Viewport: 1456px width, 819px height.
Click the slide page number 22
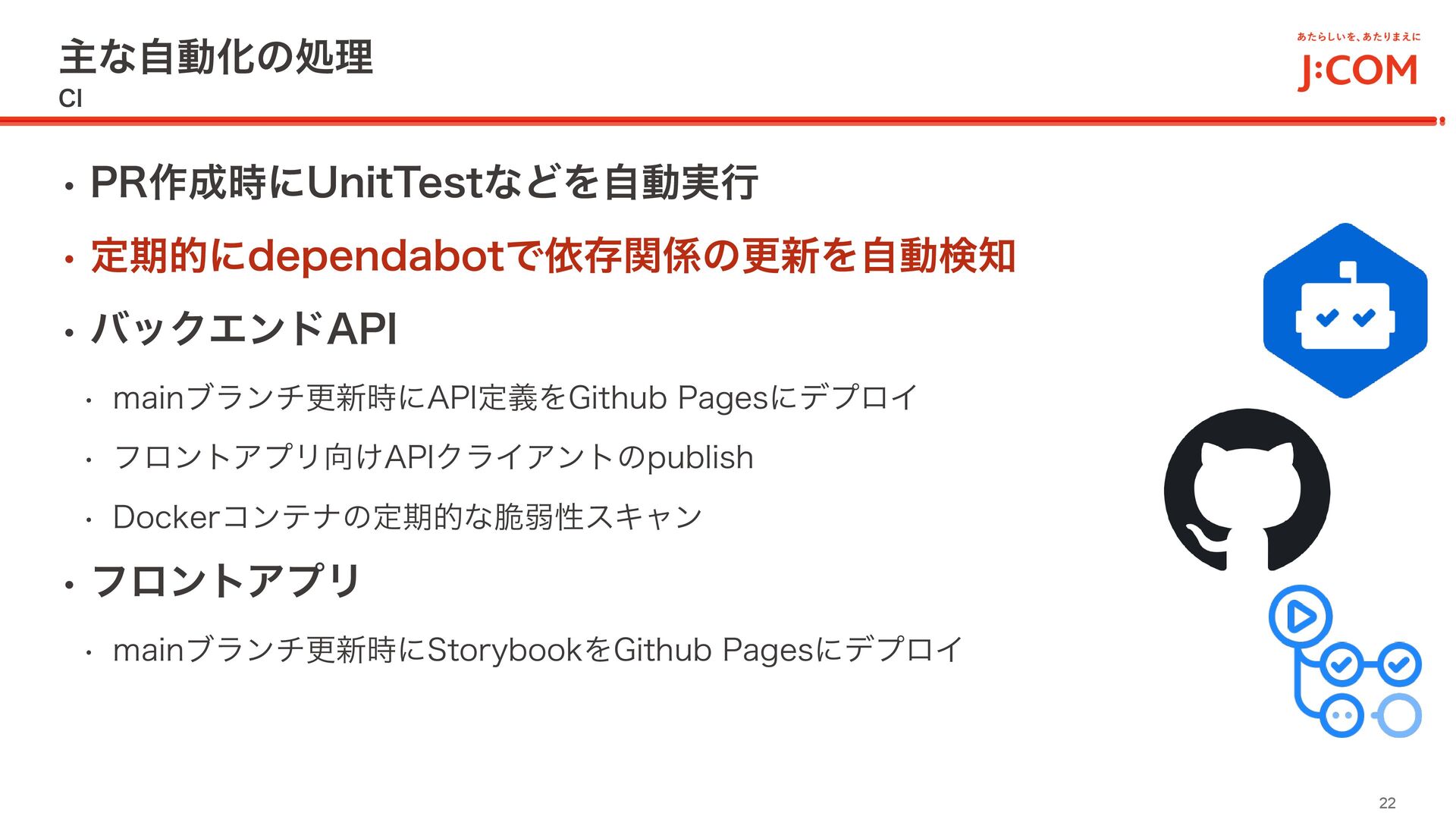pos(1387,803)
